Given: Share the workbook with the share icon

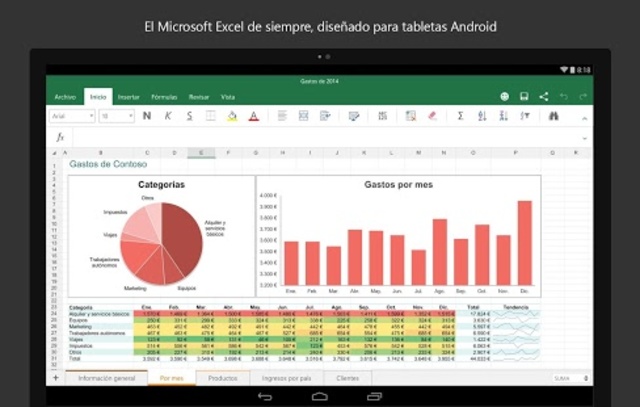Looking at the screenshot, I should [x=544, y=96].
